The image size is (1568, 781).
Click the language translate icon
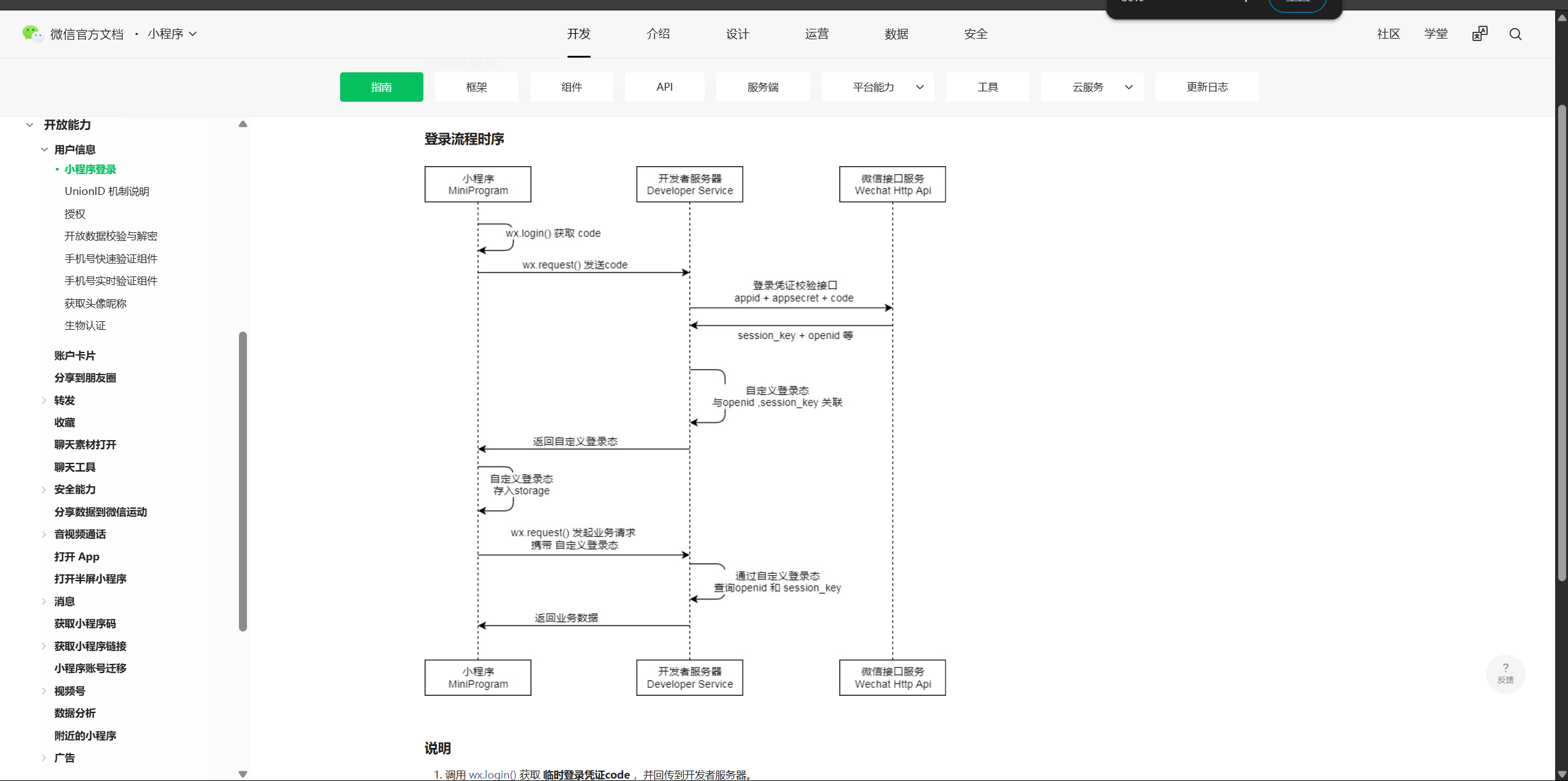[1480, 34]
